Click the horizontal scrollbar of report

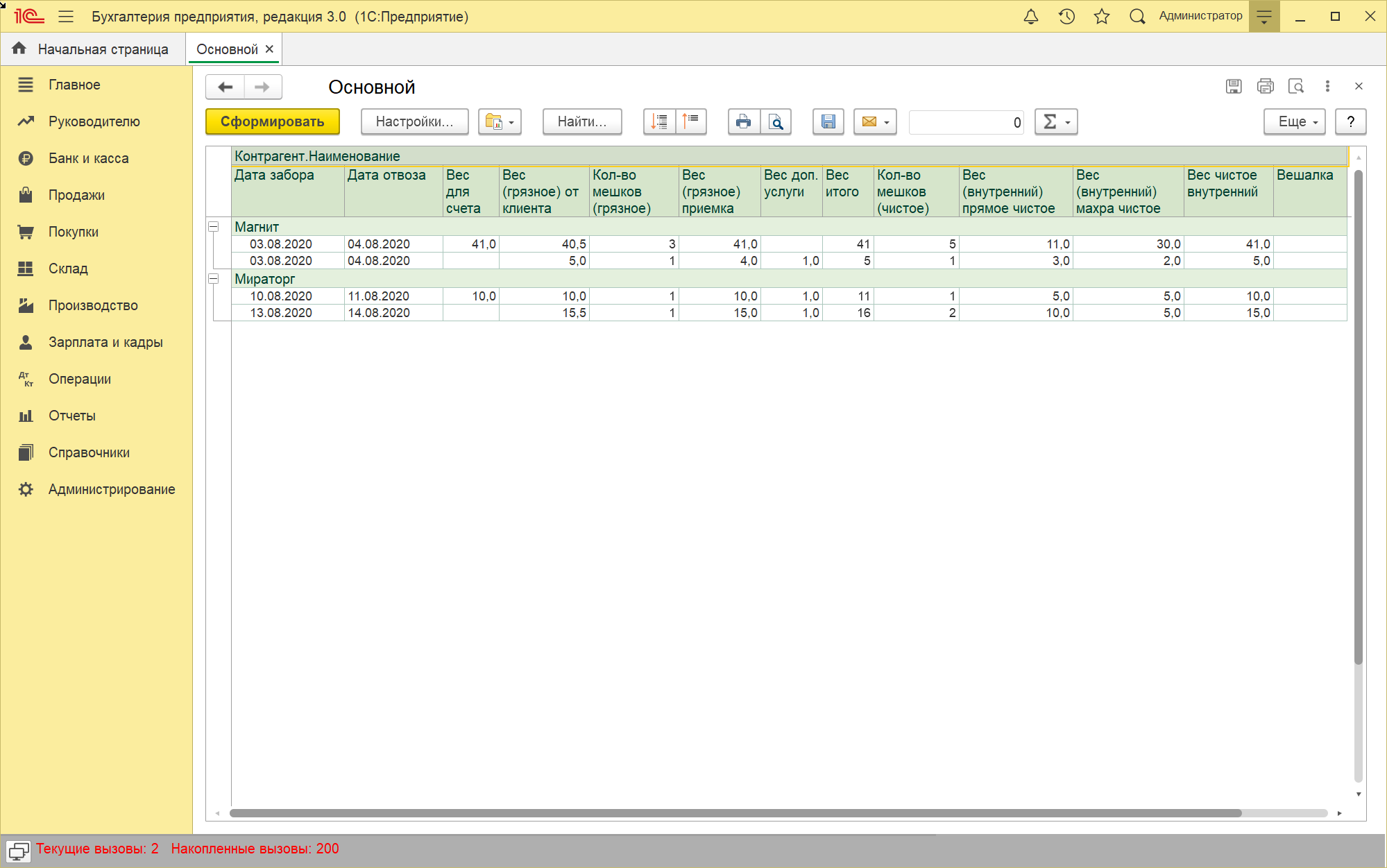point(735,813)
